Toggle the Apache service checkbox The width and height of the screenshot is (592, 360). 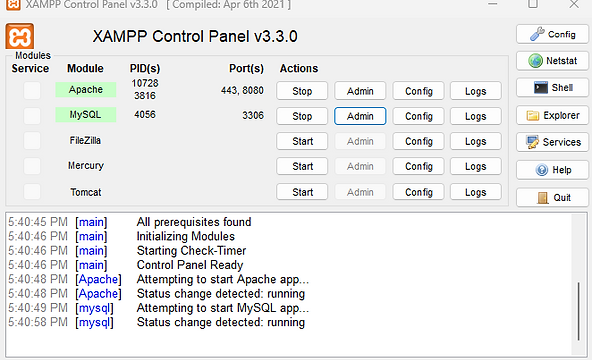click(32, 91)
